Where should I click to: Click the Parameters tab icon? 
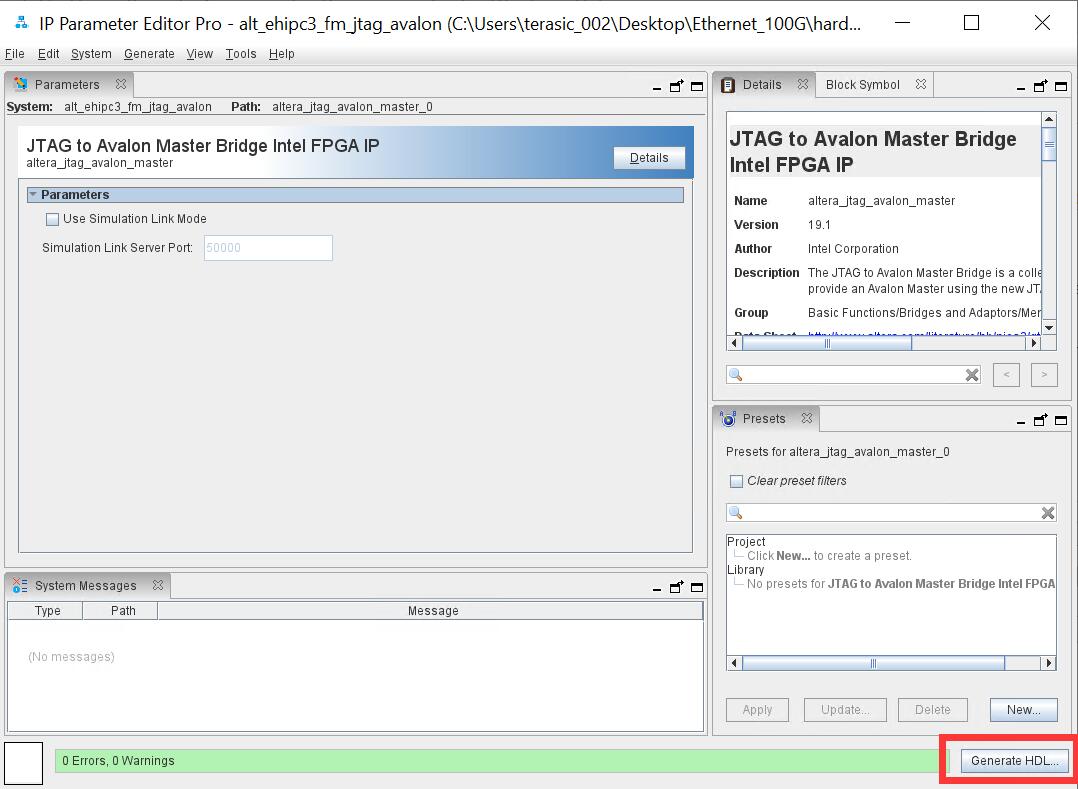point(21,84)
